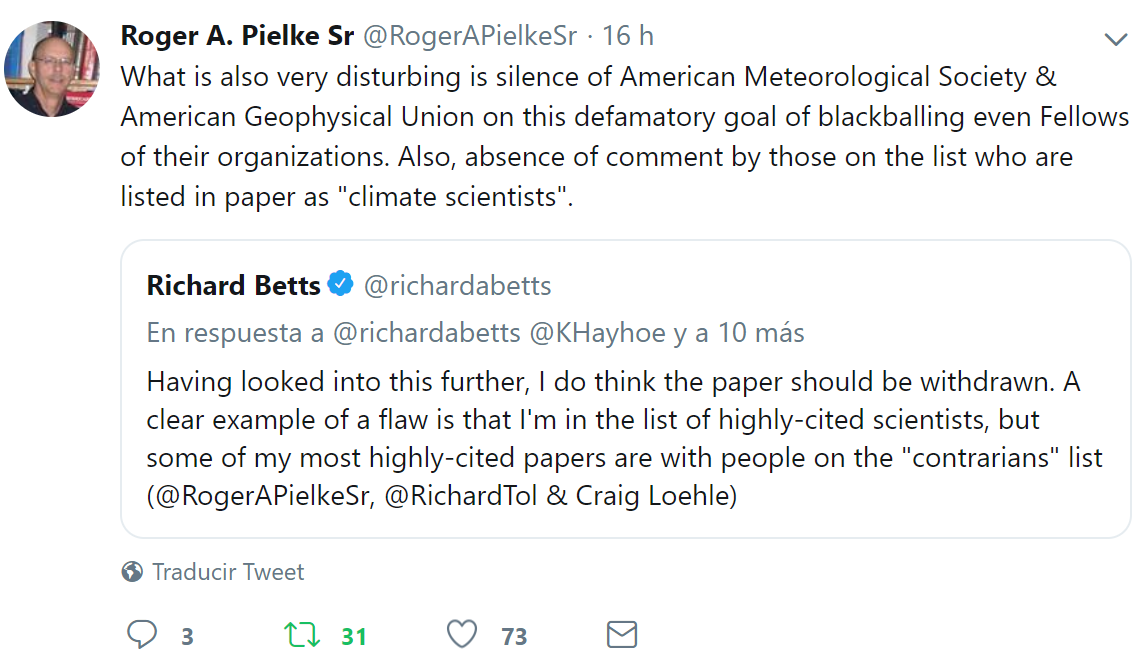Click the @RichardTol mention in quoted tweet
Image resolution: width=1138 pixels, height=669 pixels.
tap(462, 496)
